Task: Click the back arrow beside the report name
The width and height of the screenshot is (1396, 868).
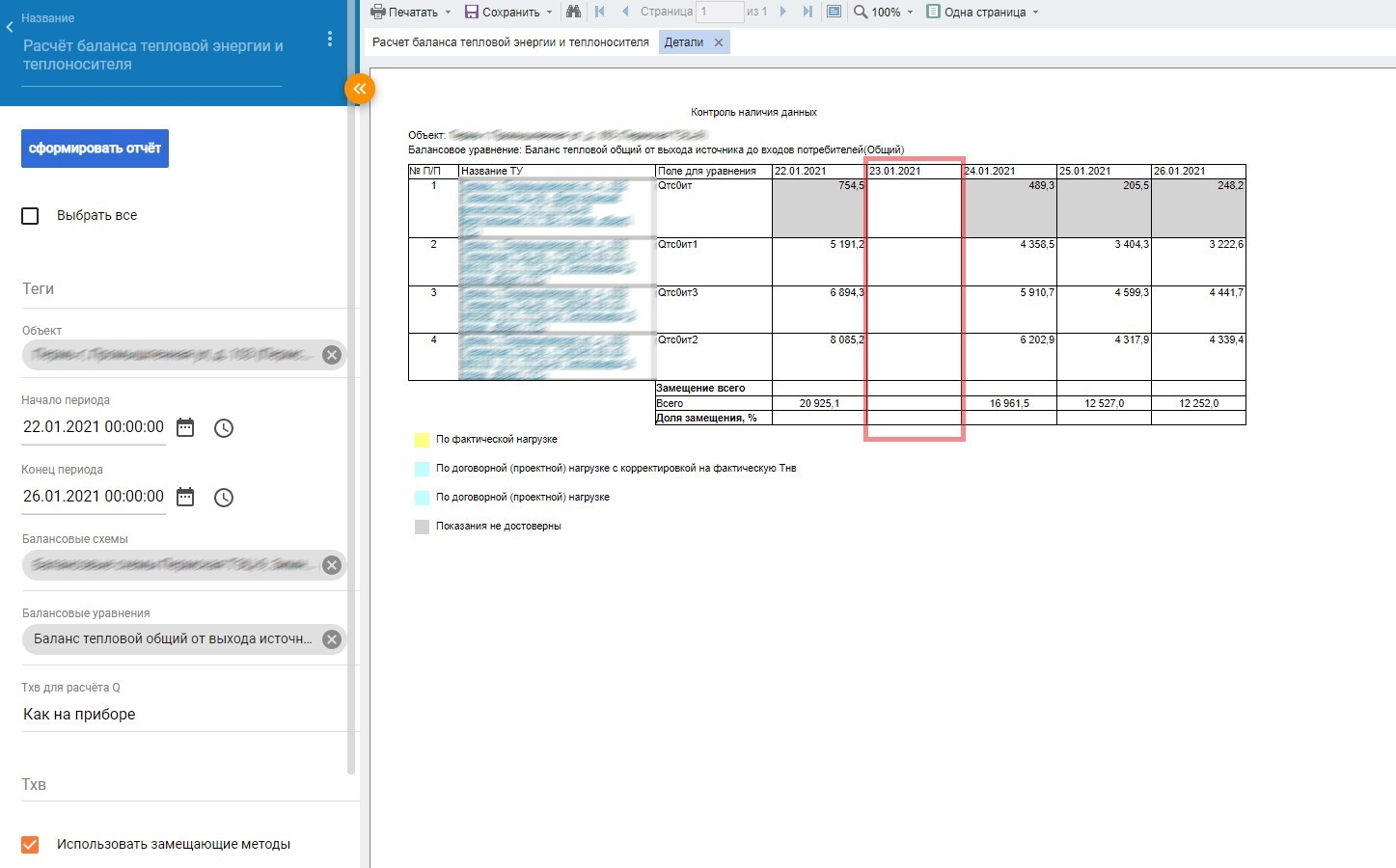Action: [x=10, y=27]
